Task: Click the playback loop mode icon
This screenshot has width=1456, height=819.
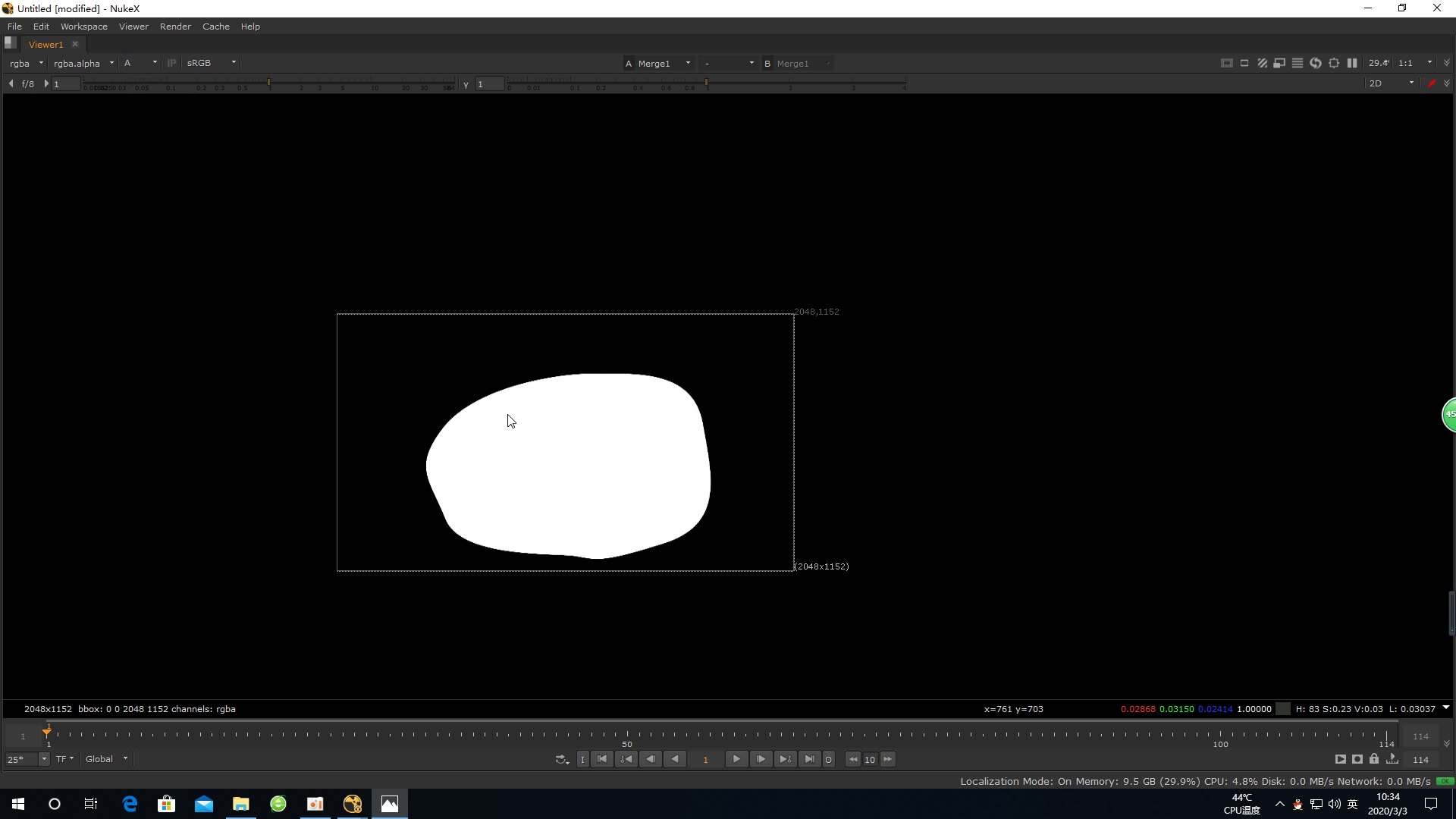Action: click(x=561, y=759)
